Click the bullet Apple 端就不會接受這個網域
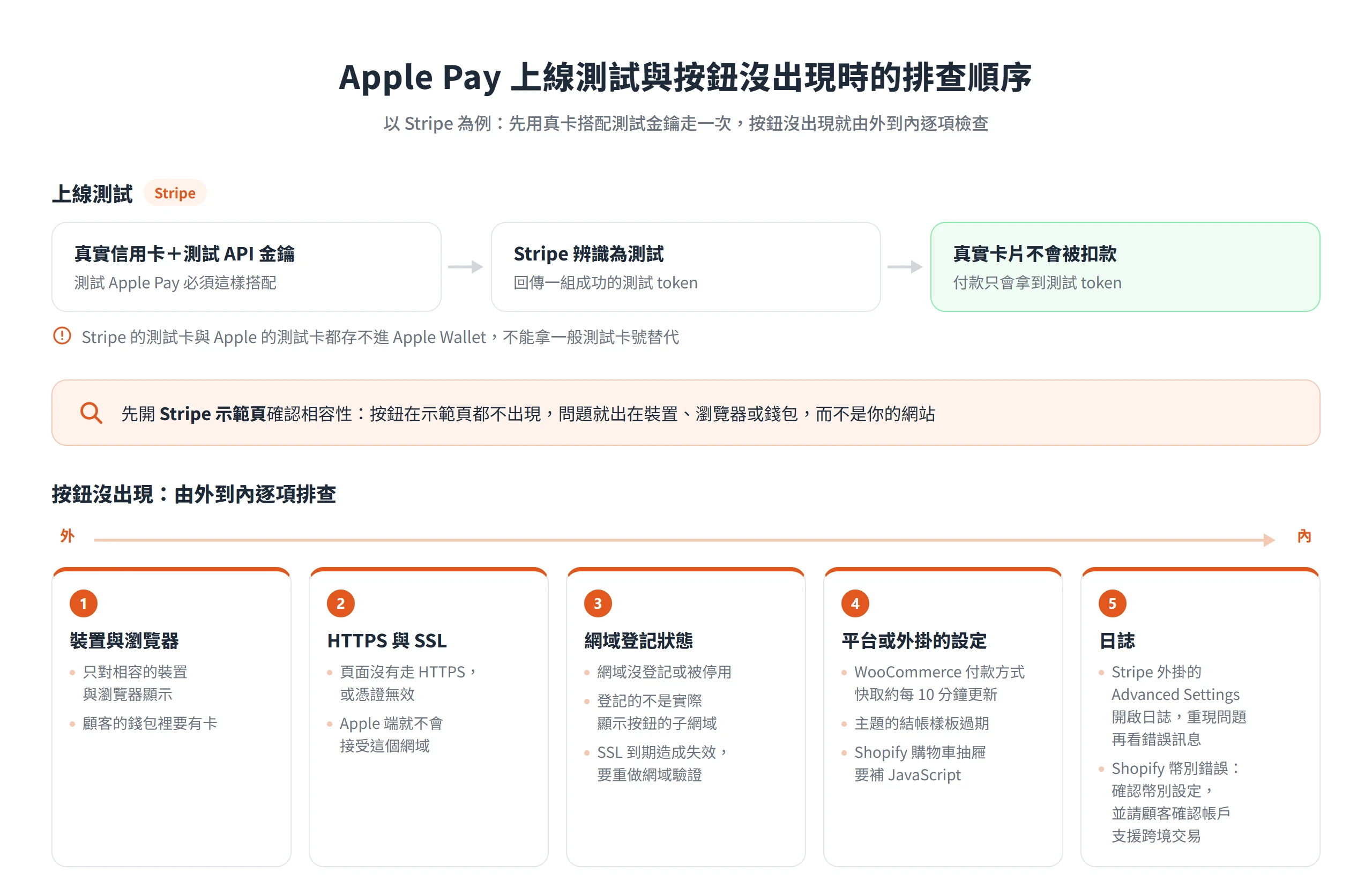The height and width of the screenshot is (880, 1372). (391, 734)
